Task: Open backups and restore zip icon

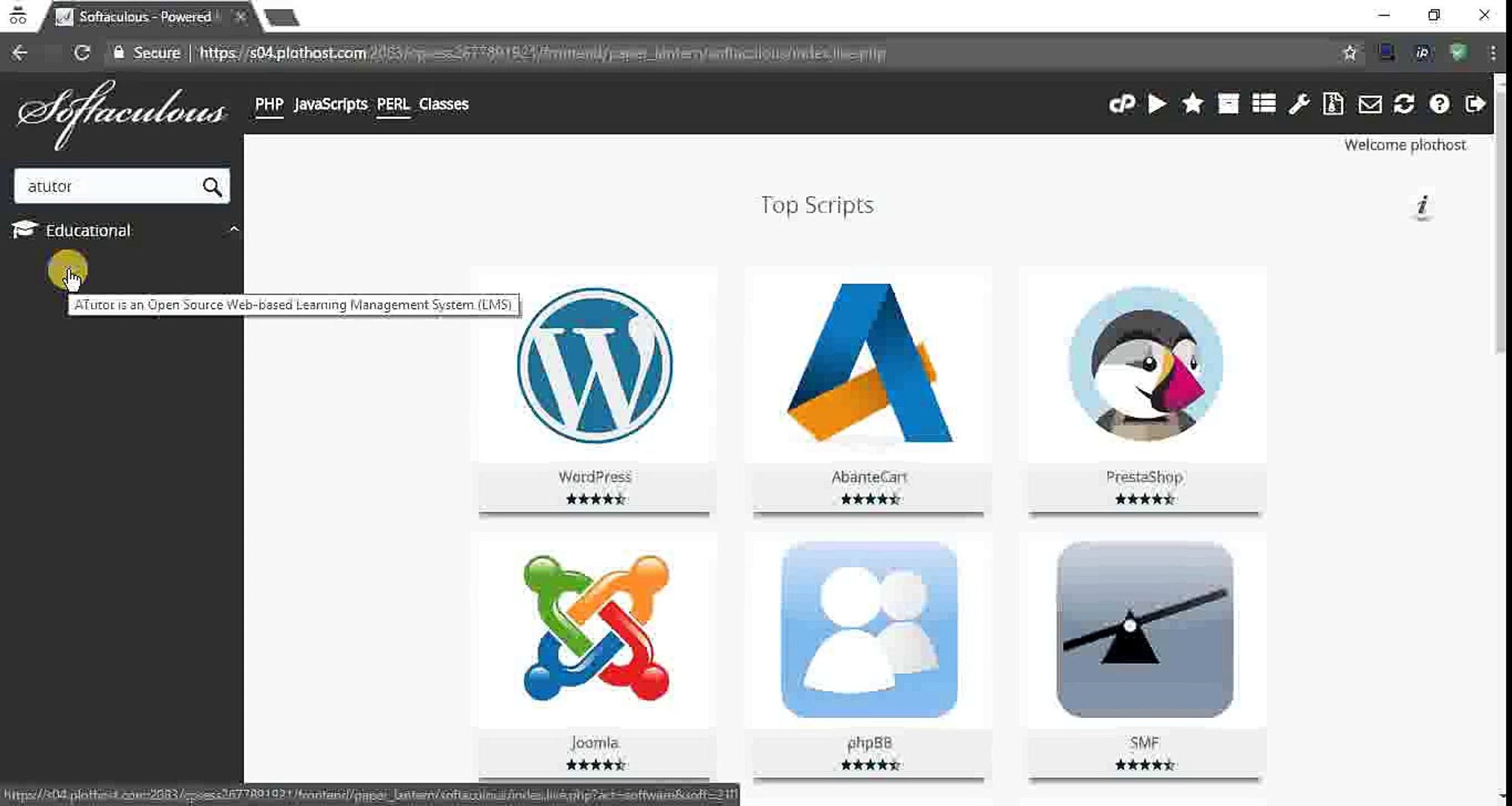Action: pyautogui.click(x=1334, y=104)
